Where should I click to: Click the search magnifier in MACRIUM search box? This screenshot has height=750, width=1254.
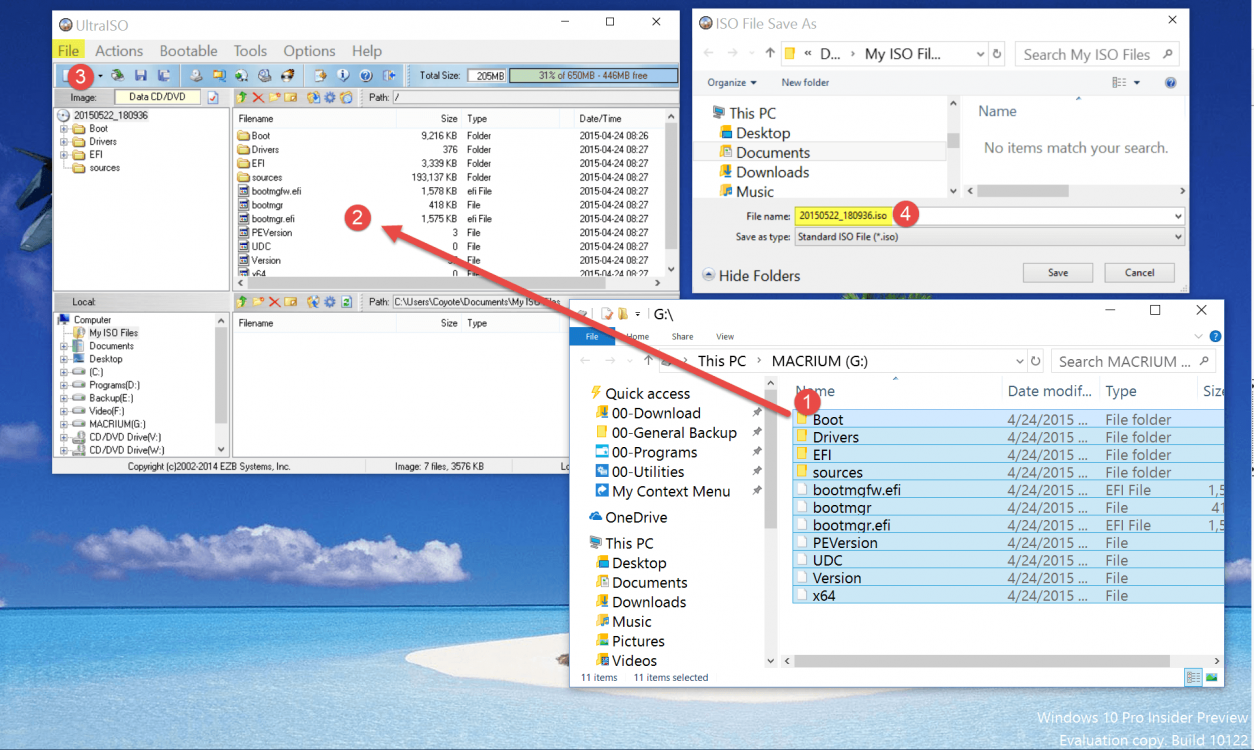[1204, 361]
